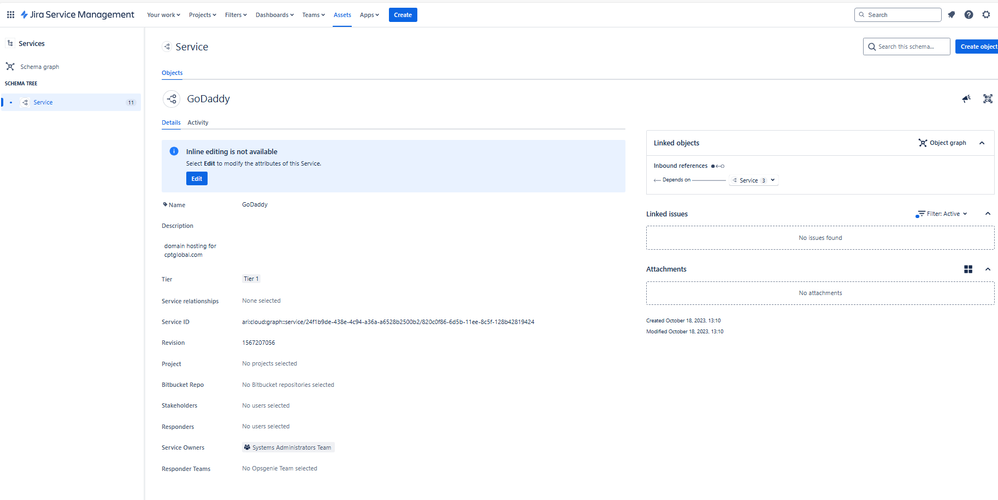The width and height of the screenshot is (998, 500).
Task: Click the megaphone feedback icon
Action: (966, 99)
